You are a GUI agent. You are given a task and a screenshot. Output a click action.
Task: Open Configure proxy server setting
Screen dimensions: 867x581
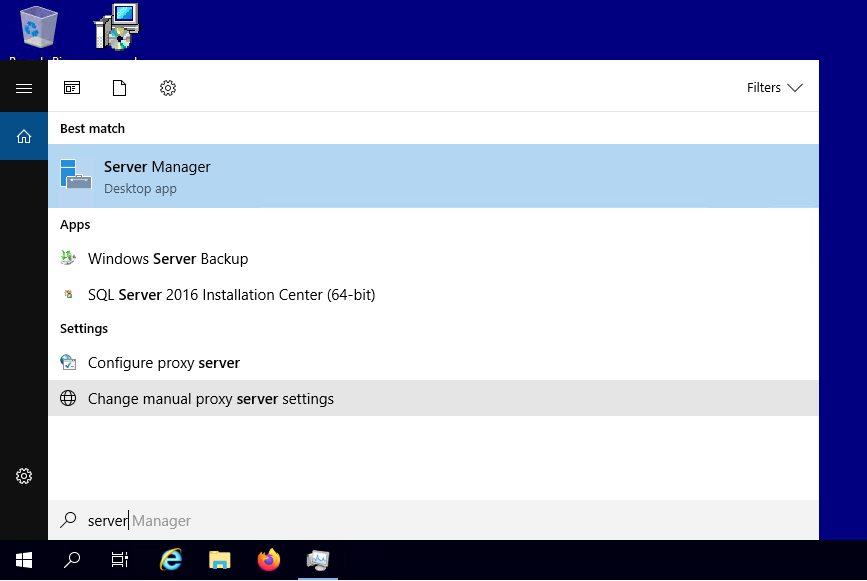[433, 363]
